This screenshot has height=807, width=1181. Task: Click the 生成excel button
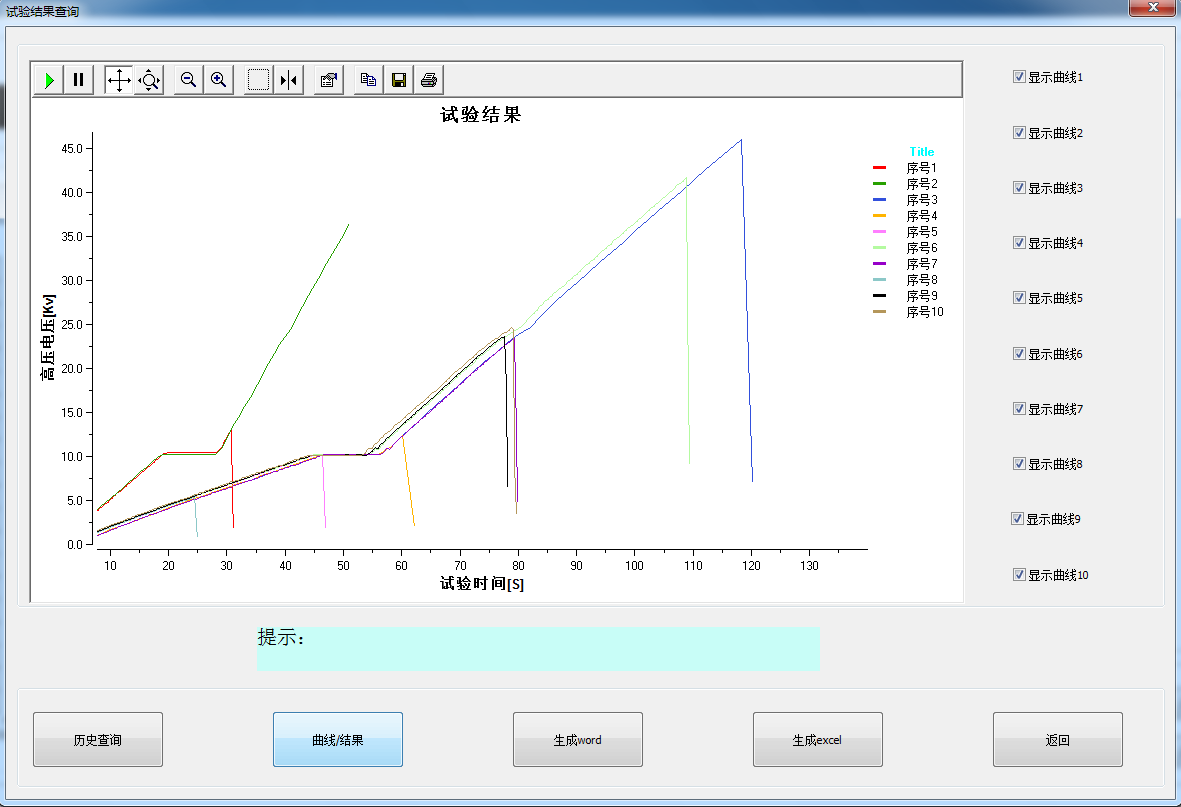point(818,740)
